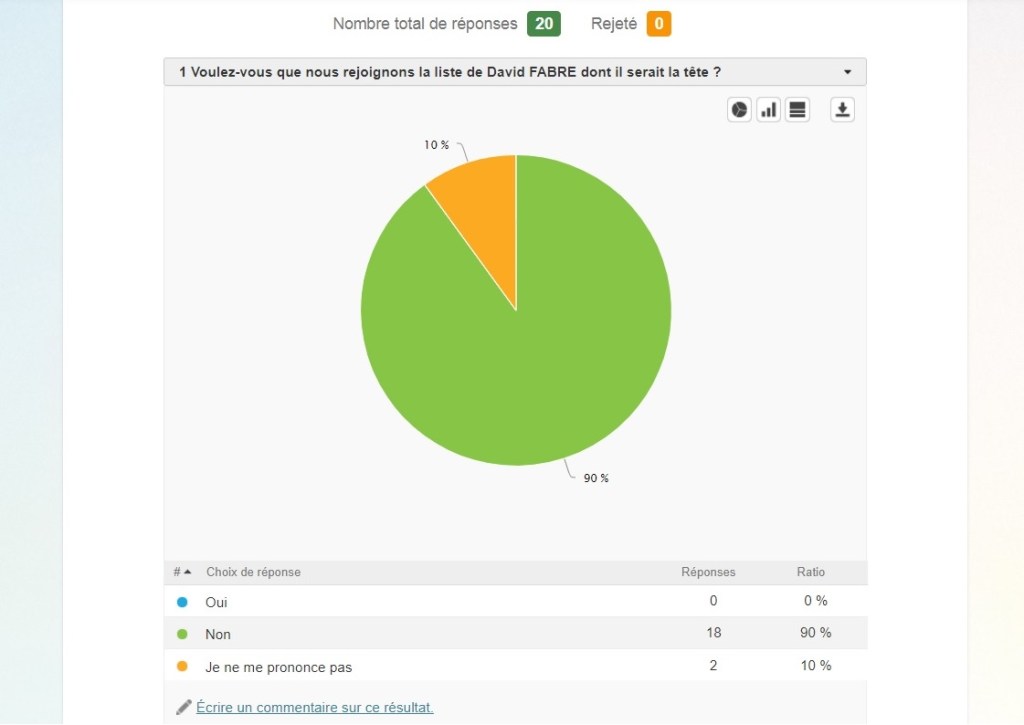The width and height of the screenshot is (1024, 725).
Task: Click 'Écrire un commentaire sur ce résultat' link
Action: tap(314, 707)
